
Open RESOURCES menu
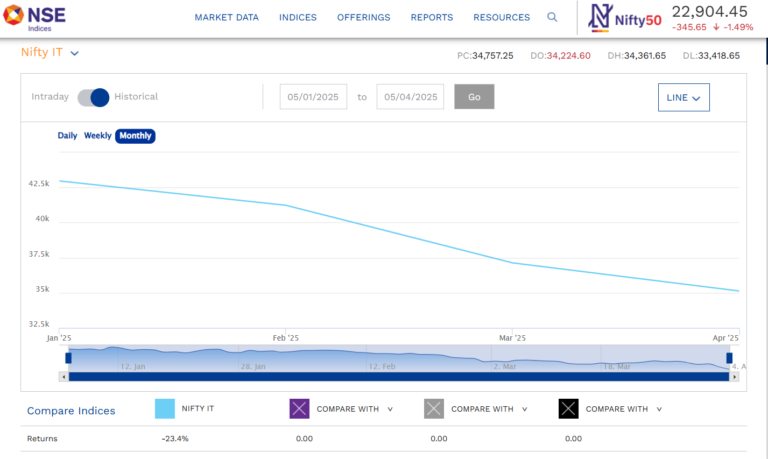tap(502, 18)
